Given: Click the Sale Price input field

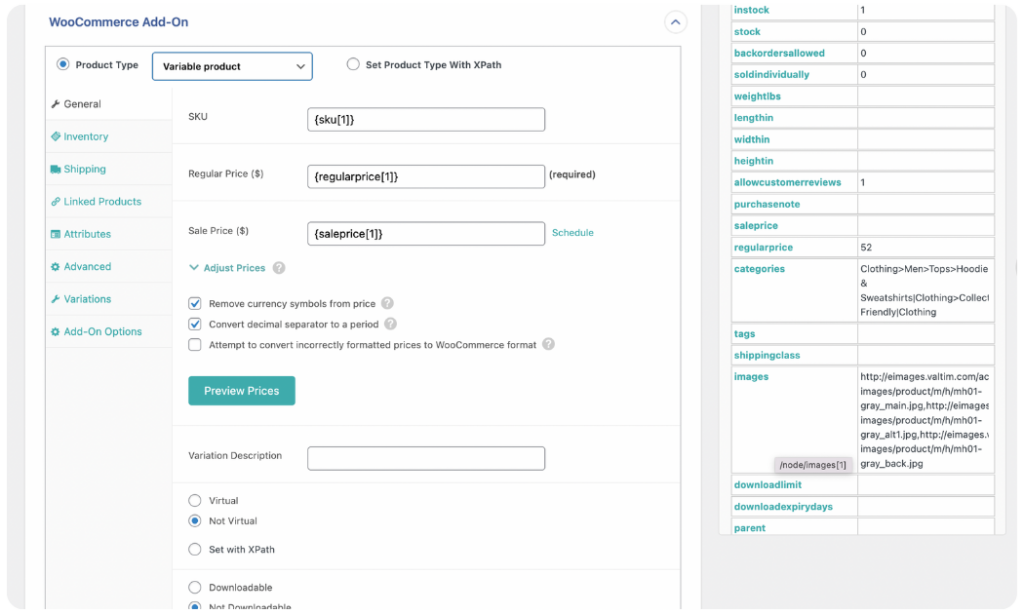Looking at the screenshot, I should (426, 234).
